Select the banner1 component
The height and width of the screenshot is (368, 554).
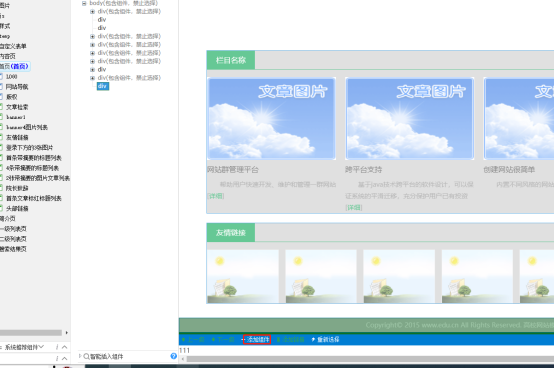tap(16, 117)
